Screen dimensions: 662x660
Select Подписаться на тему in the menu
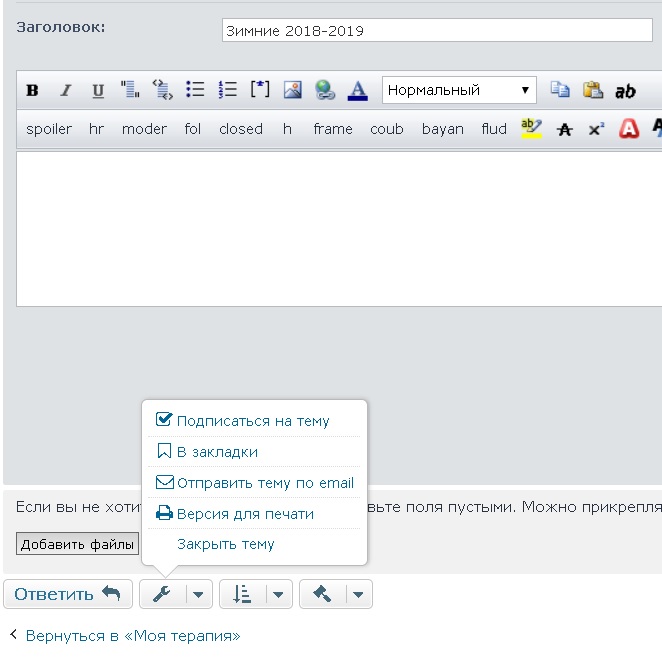click(x=252, y=421)
